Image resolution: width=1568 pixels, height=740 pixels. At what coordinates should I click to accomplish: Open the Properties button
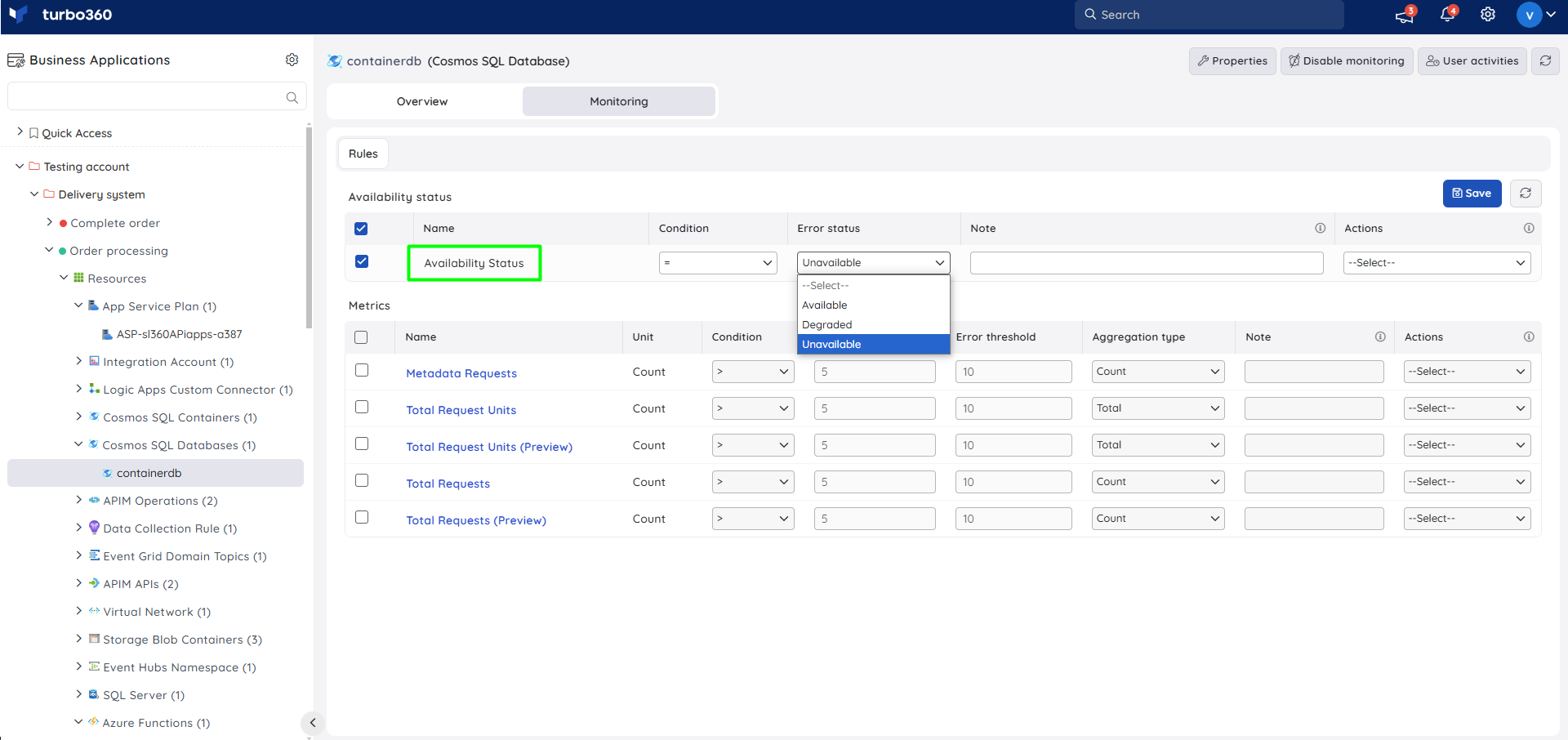click(x=1232, y=61)
